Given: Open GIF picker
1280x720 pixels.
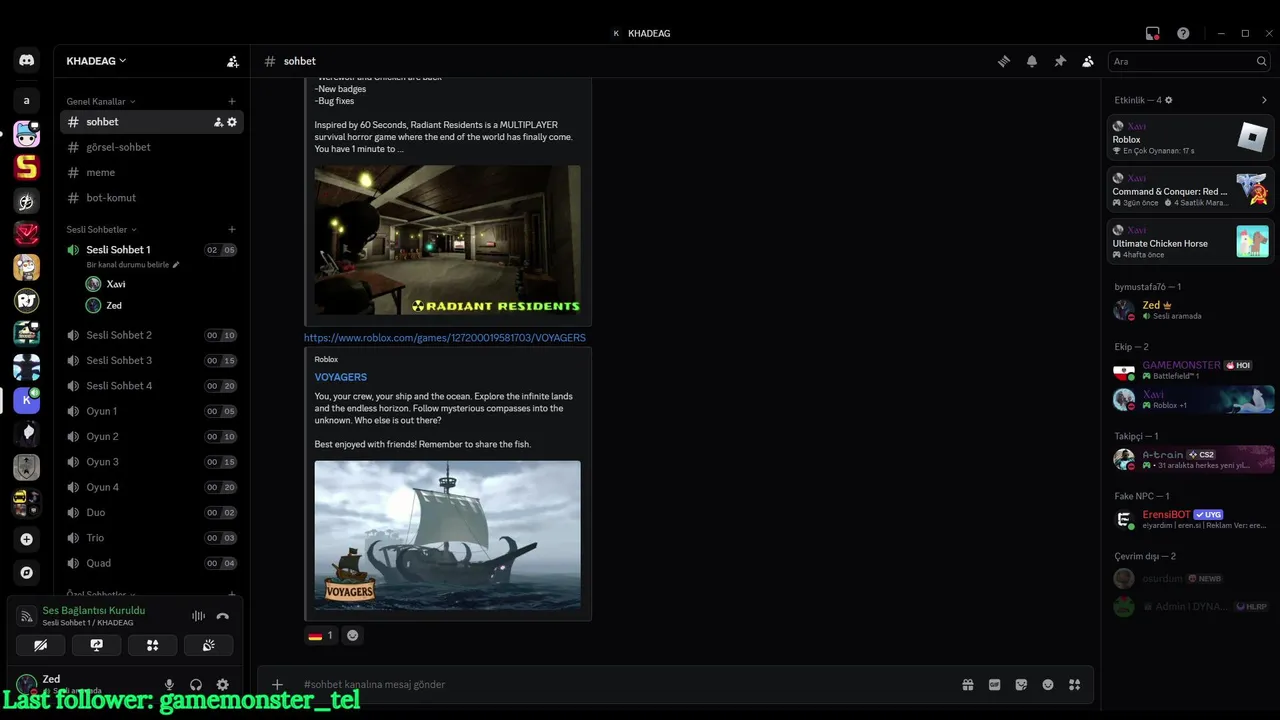Looking at the screenshot, I should click(995, 685).
